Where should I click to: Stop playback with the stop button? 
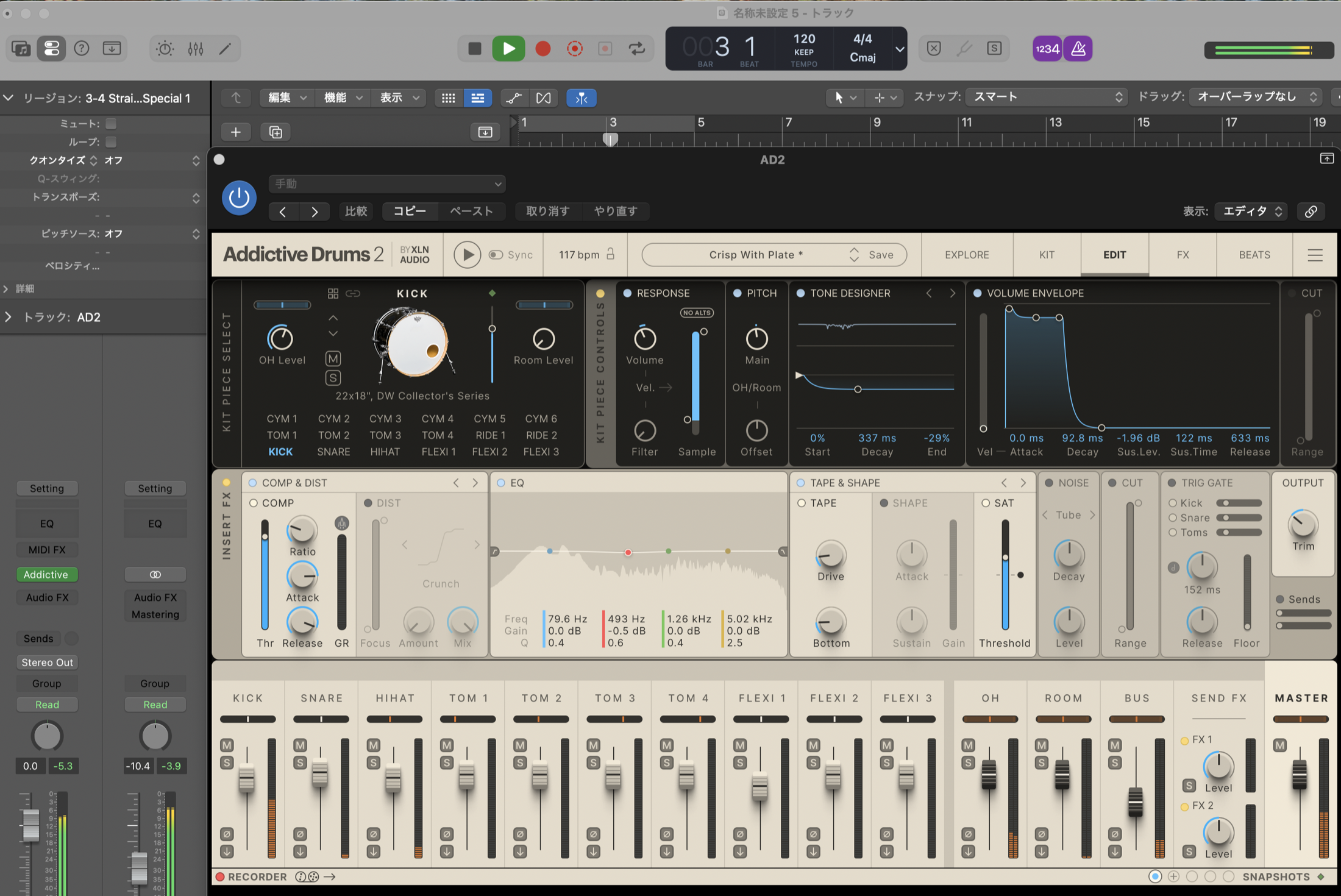click(x=474, y=48)
